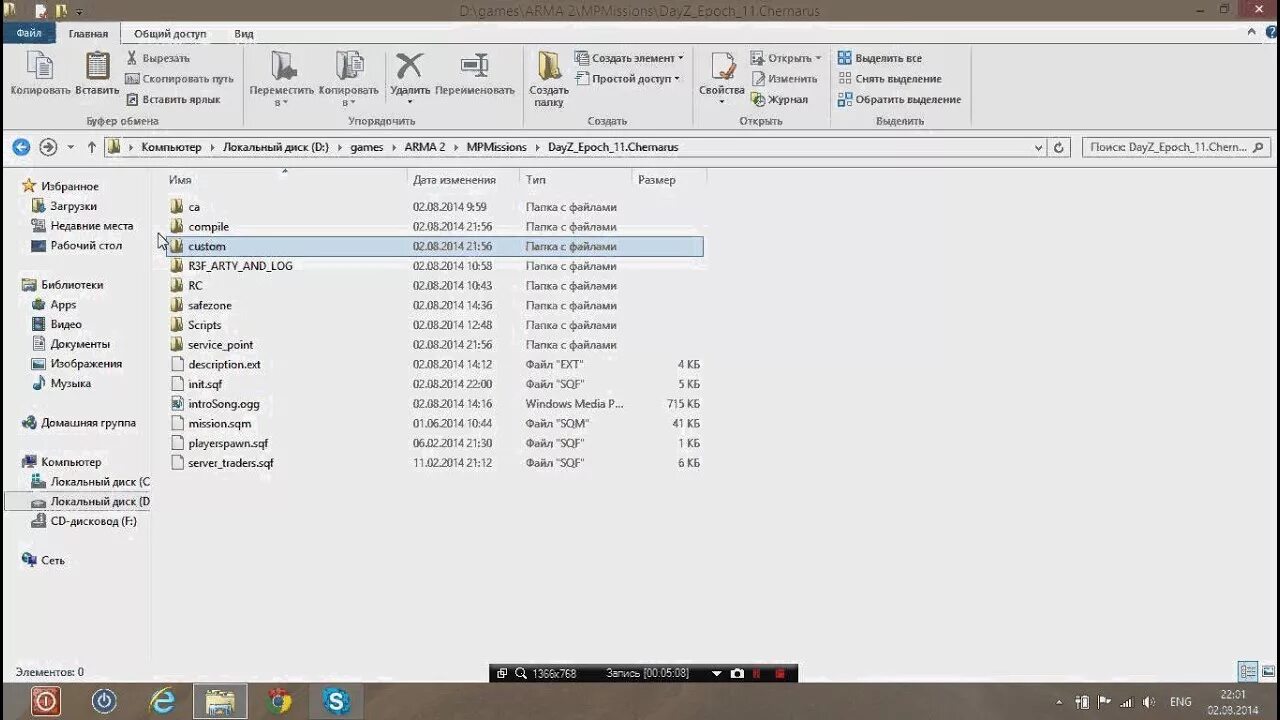Open the Копировать в dropdown
The width and height of the screenshot is (1280, 720).
(x=348, y=80)
